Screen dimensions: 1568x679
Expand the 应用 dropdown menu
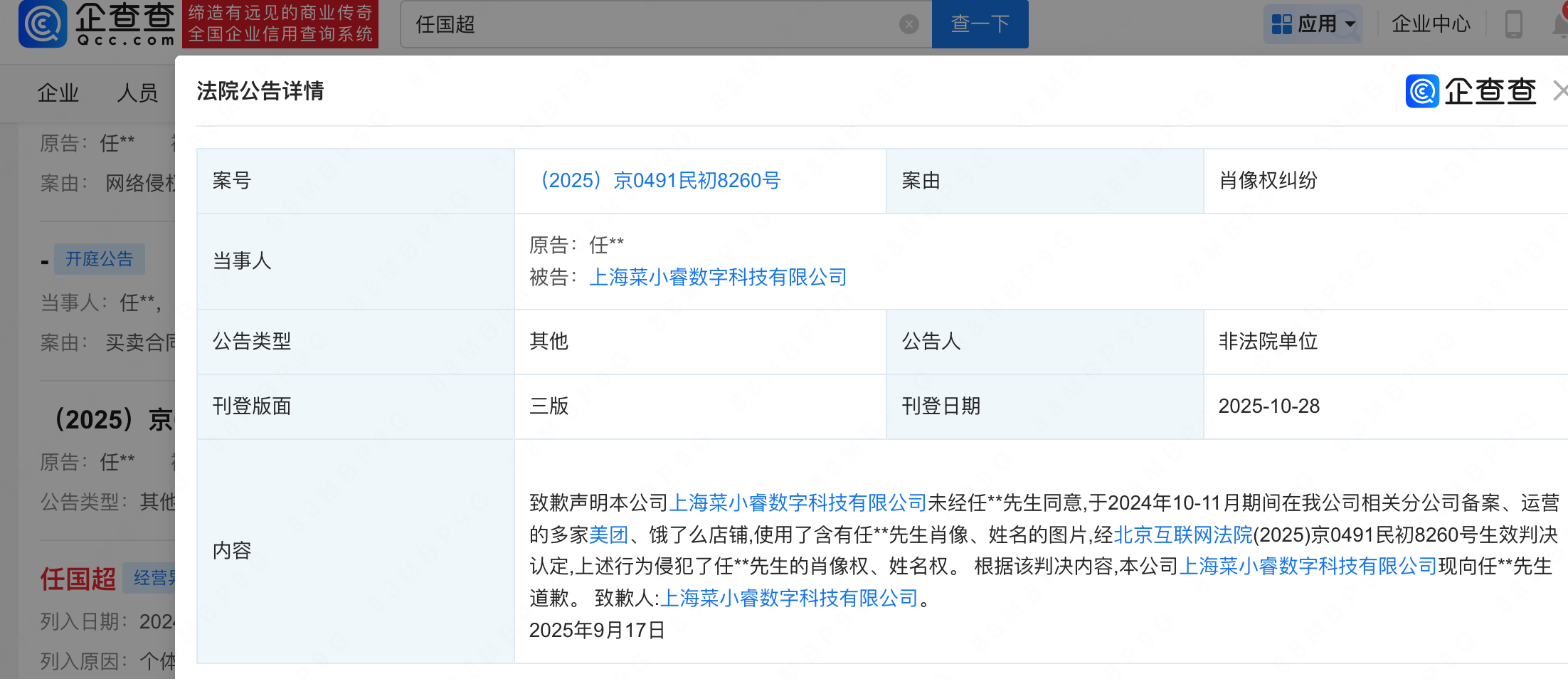(x=1349, y=23)
